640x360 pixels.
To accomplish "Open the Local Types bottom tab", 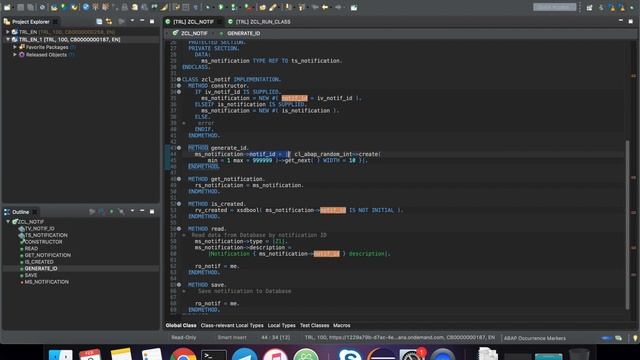I will coord(281,325).
